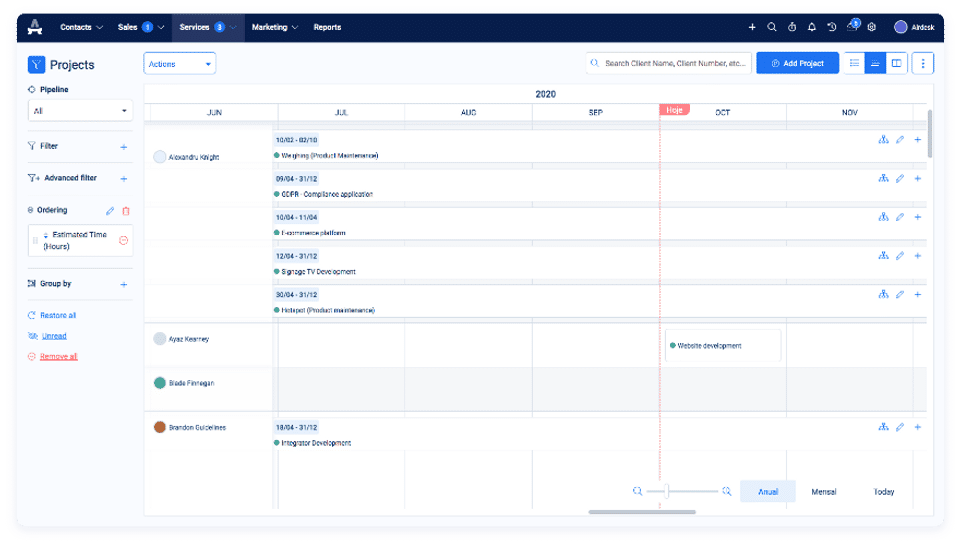This screenshot has height=545, width=960.
Task: Click the client search input field
Action: tap(669, 63)
